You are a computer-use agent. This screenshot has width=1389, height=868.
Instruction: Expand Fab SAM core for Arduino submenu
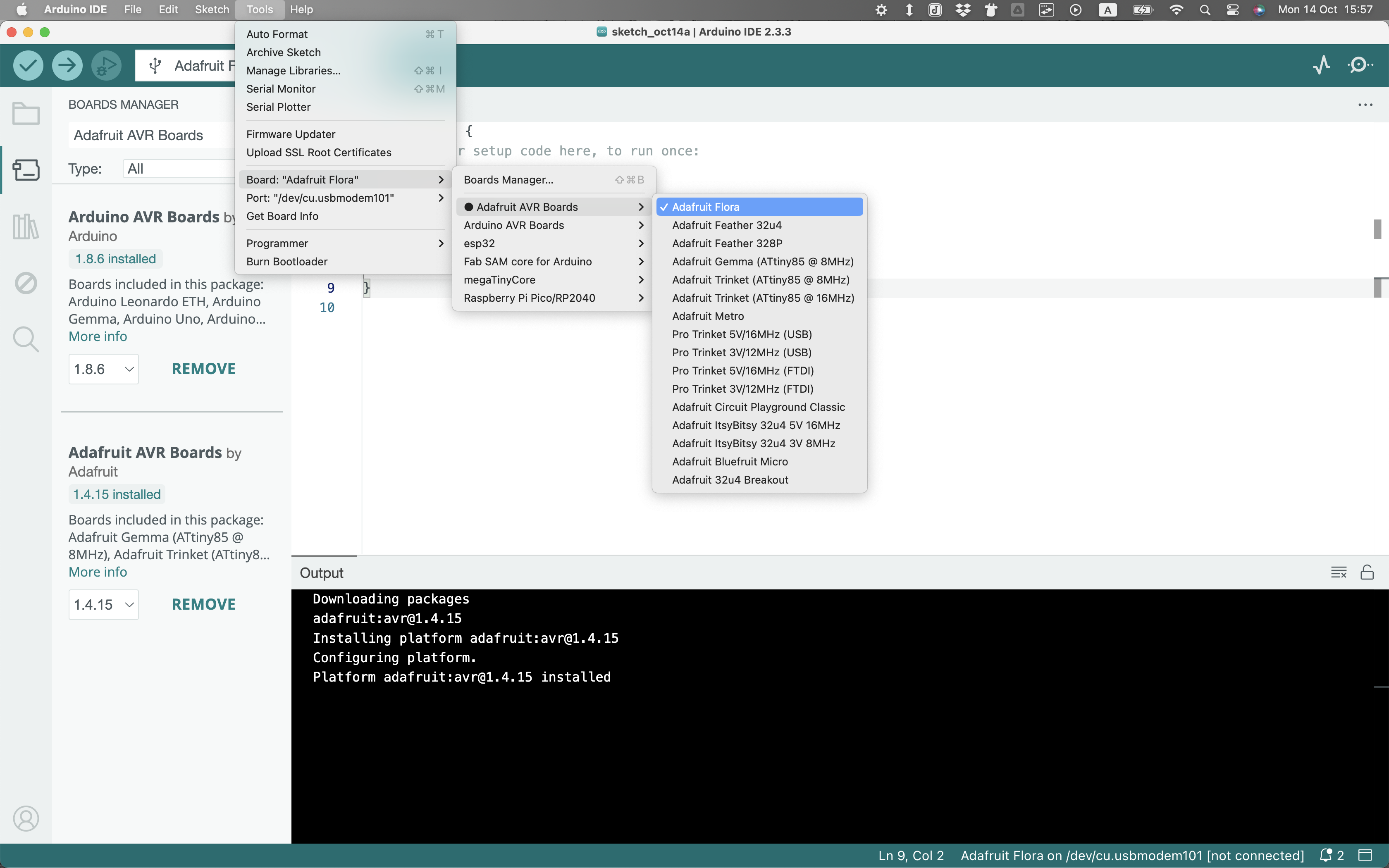[554, 262]
